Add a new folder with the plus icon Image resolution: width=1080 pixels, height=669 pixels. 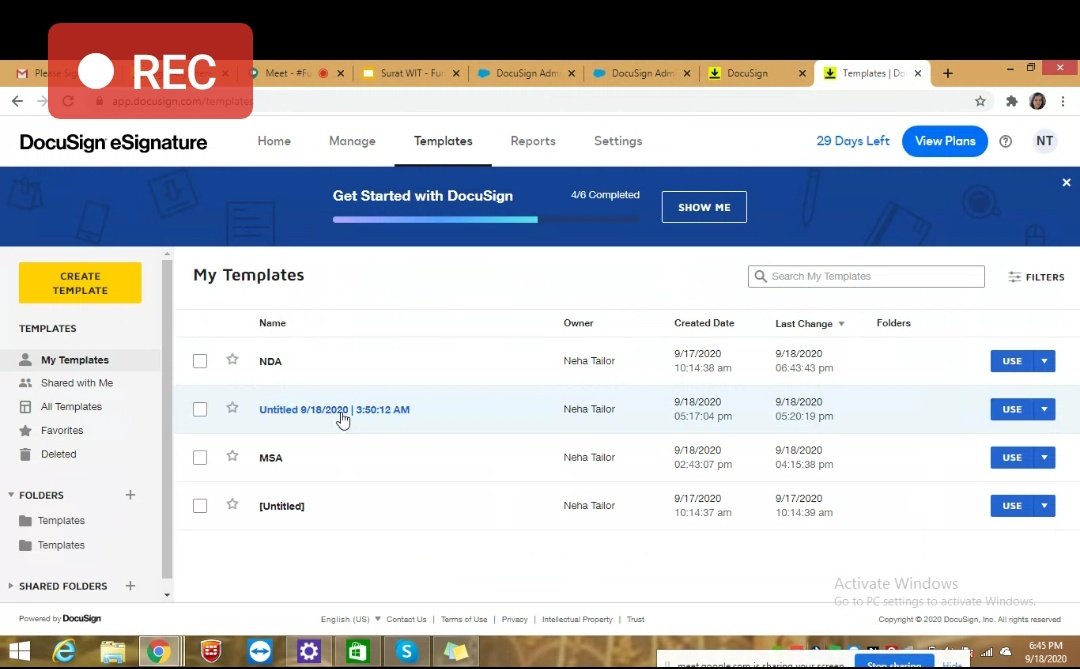tap(130, 494)
